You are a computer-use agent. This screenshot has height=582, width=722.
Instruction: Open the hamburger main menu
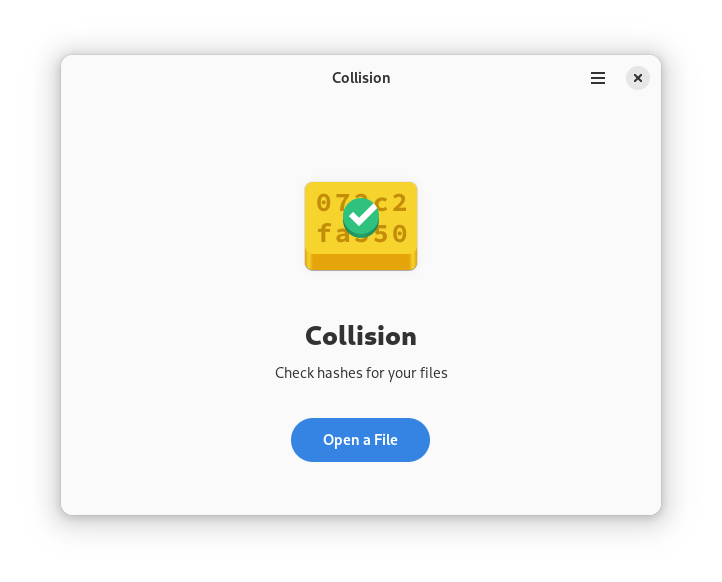(598, 78)
